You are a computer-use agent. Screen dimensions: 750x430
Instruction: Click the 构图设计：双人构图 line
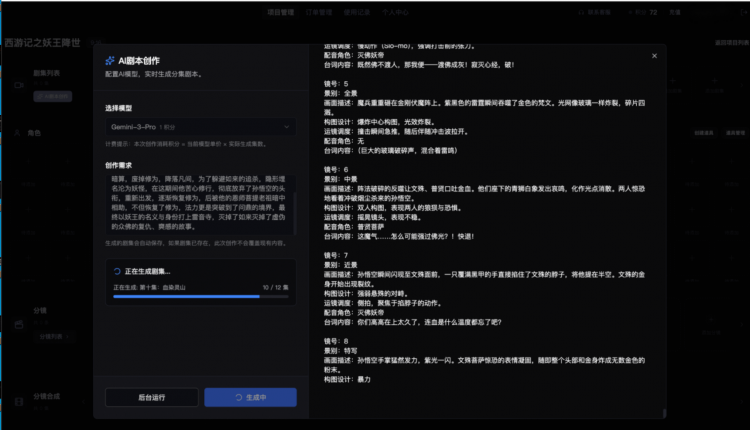393,208
